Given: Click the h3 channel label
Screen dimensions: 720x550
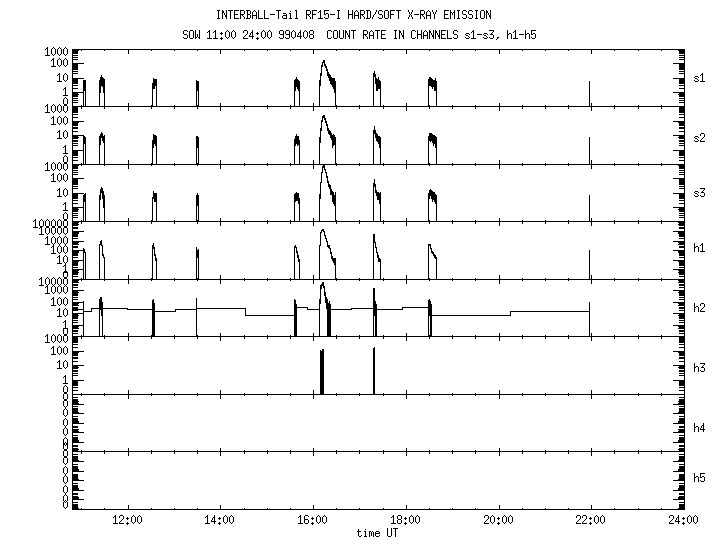Looking at the screenshot, I should coord(699,368).
